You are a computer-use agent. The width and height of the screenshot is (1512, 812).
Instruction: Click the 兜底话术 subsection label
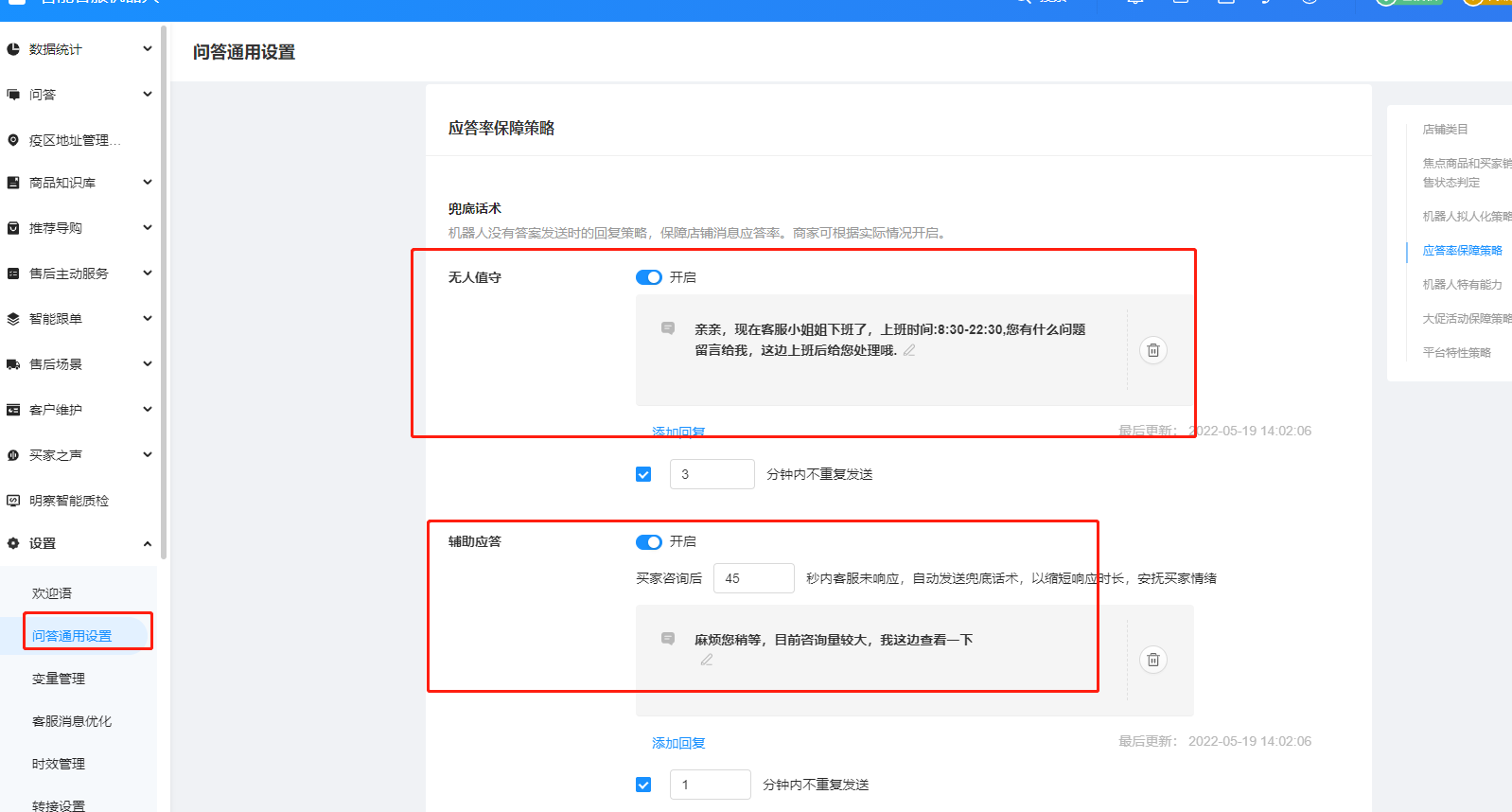(475, 209)
